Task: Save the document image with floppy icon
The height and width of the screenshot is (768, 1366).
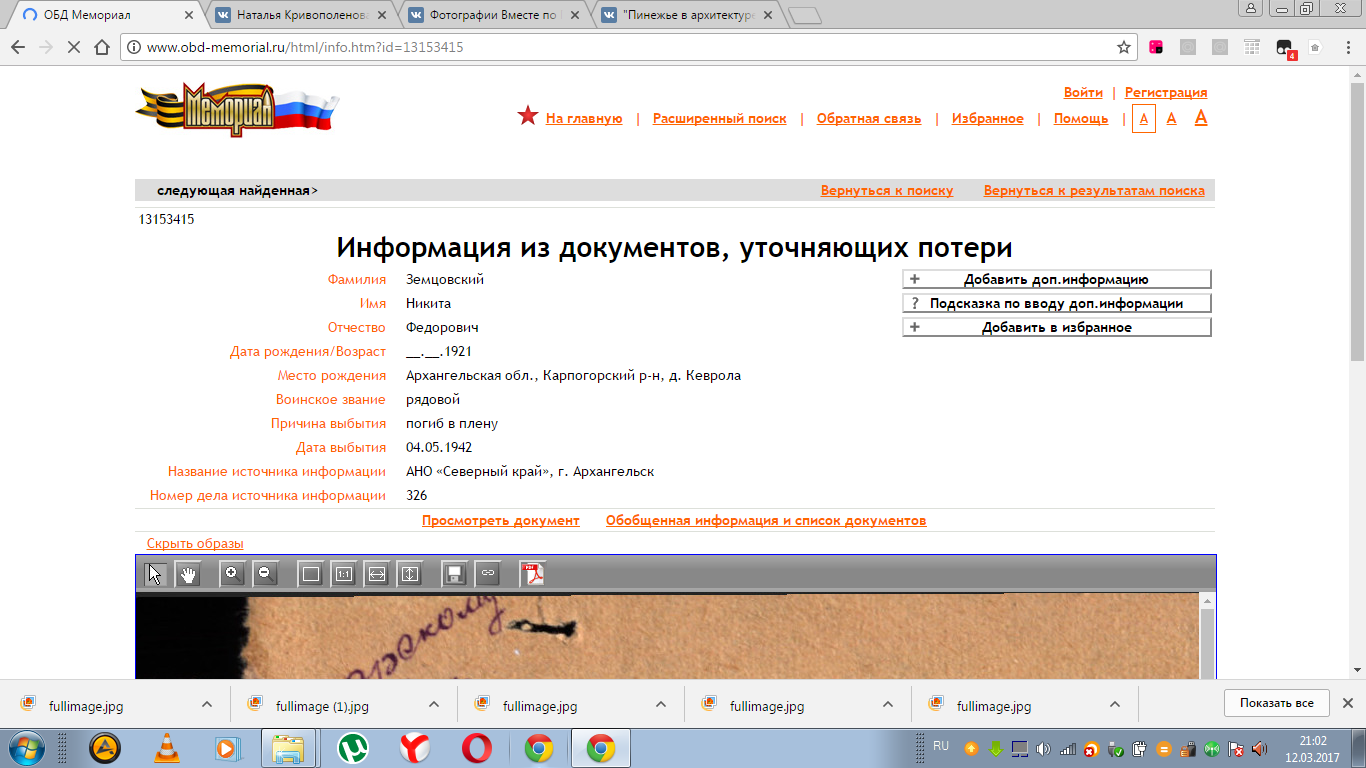Action: click(454, 574)
